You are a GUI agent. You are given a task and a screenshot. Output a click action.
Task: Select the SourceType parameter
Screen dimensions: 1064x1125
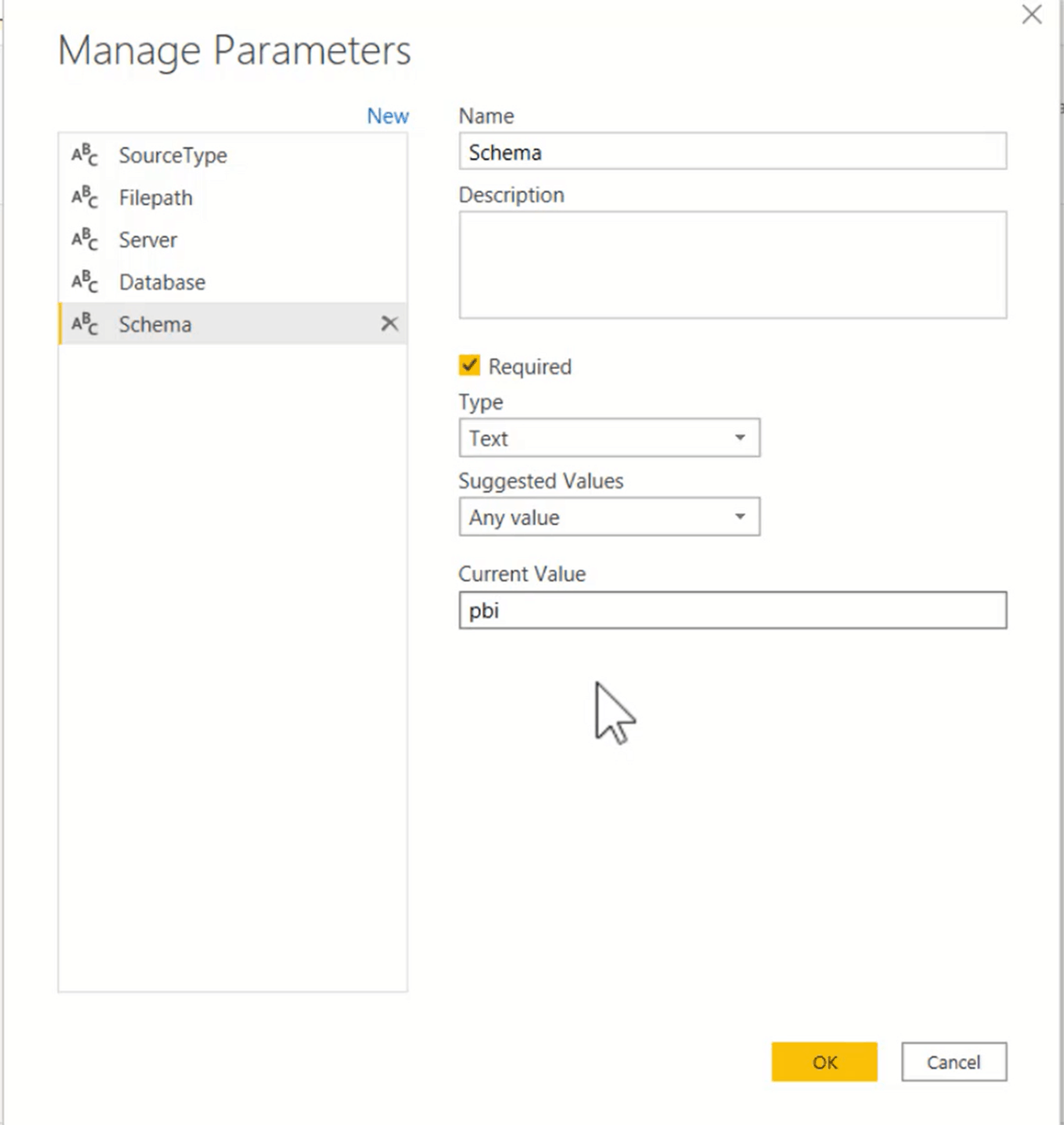(x=172, y=155)
